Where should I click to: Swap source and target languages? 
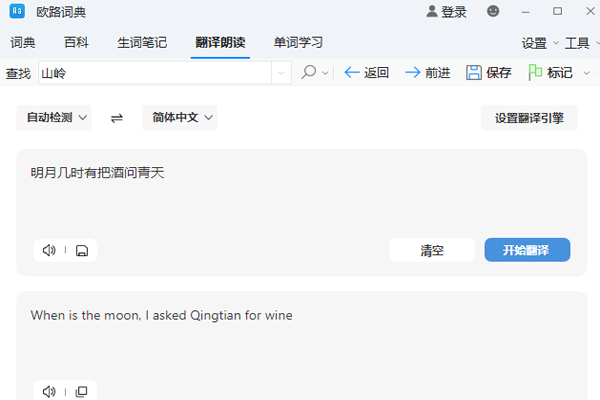117,118
